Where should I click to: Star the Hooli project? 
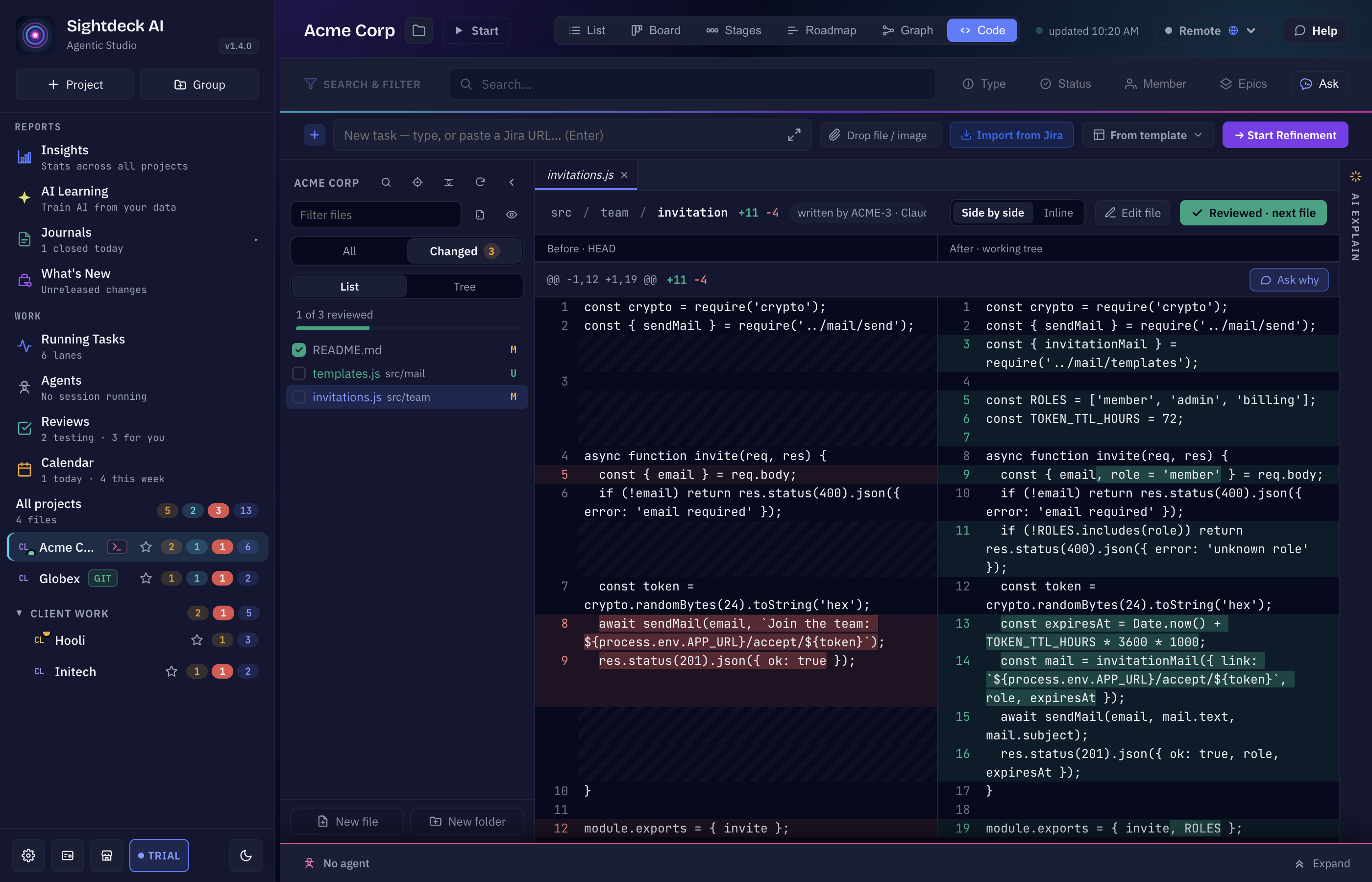pos(197,640)
